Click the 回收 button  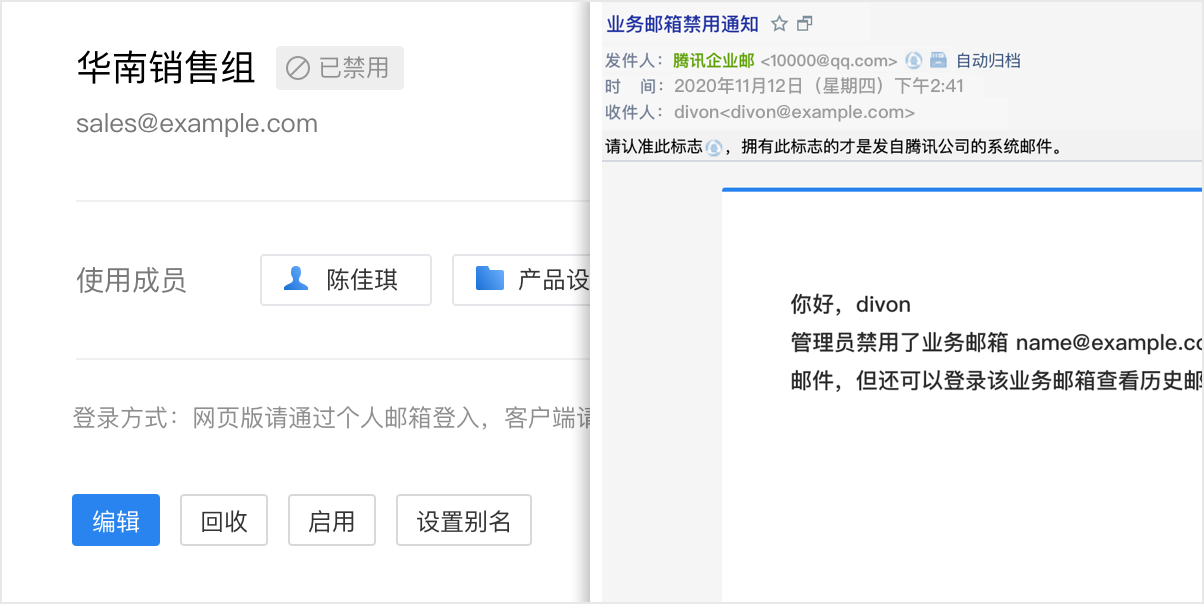click(223, 520)
